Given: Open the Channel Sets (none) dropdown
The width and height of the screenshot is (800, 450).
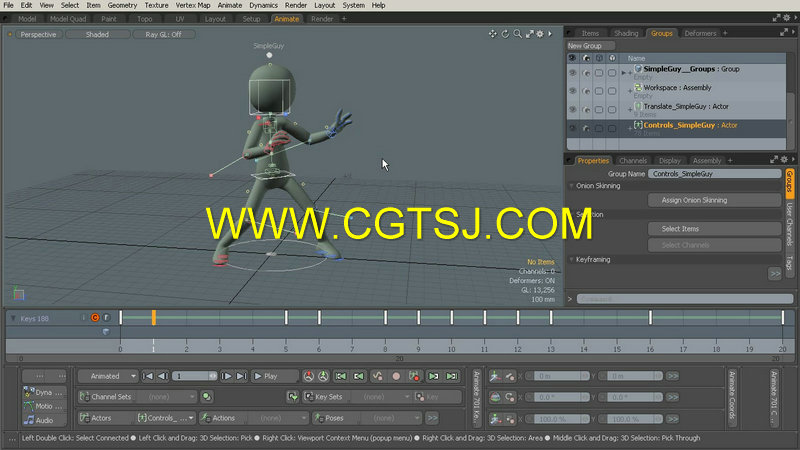Looking at the screenshot, I should (x=167, y=396).
